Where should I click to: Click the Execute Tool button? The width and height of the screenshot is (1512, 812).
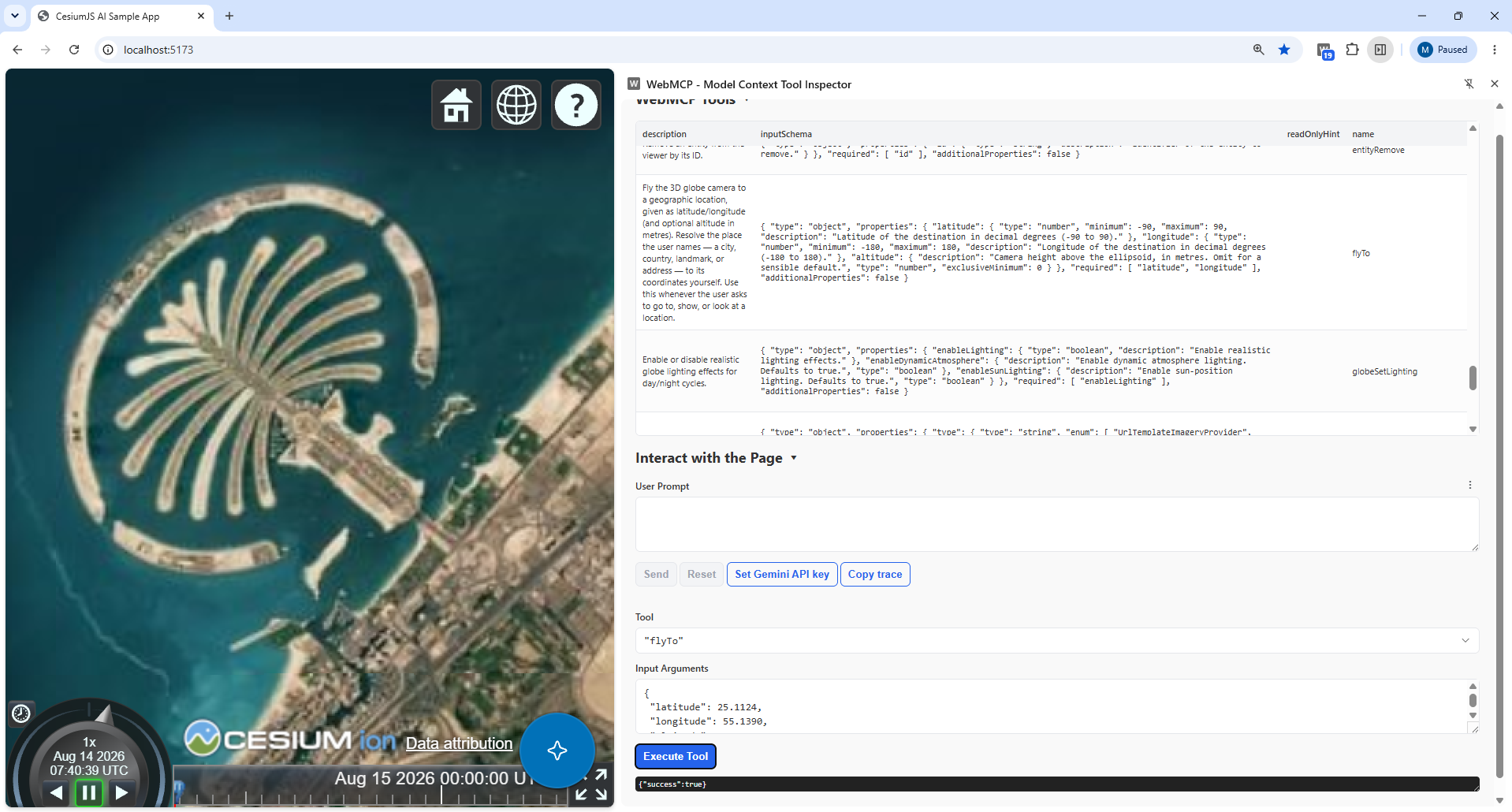click(x=676, y=757)
